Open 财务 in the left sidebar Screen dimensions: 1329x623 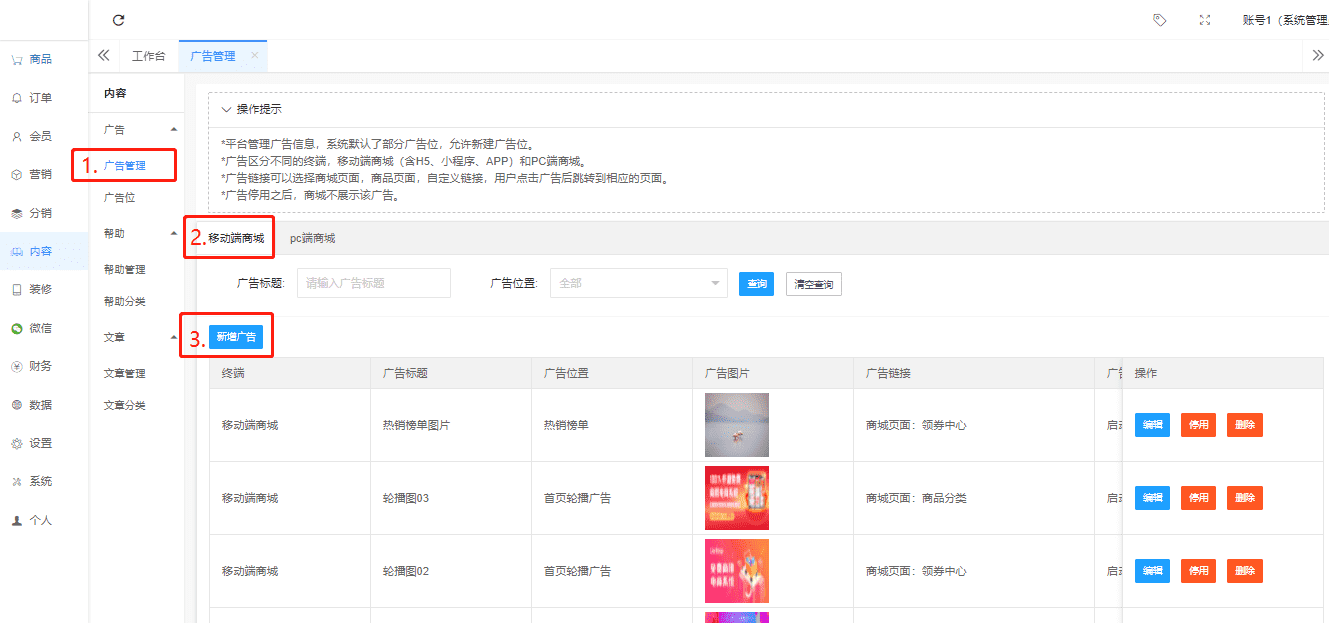pos(40,366)
